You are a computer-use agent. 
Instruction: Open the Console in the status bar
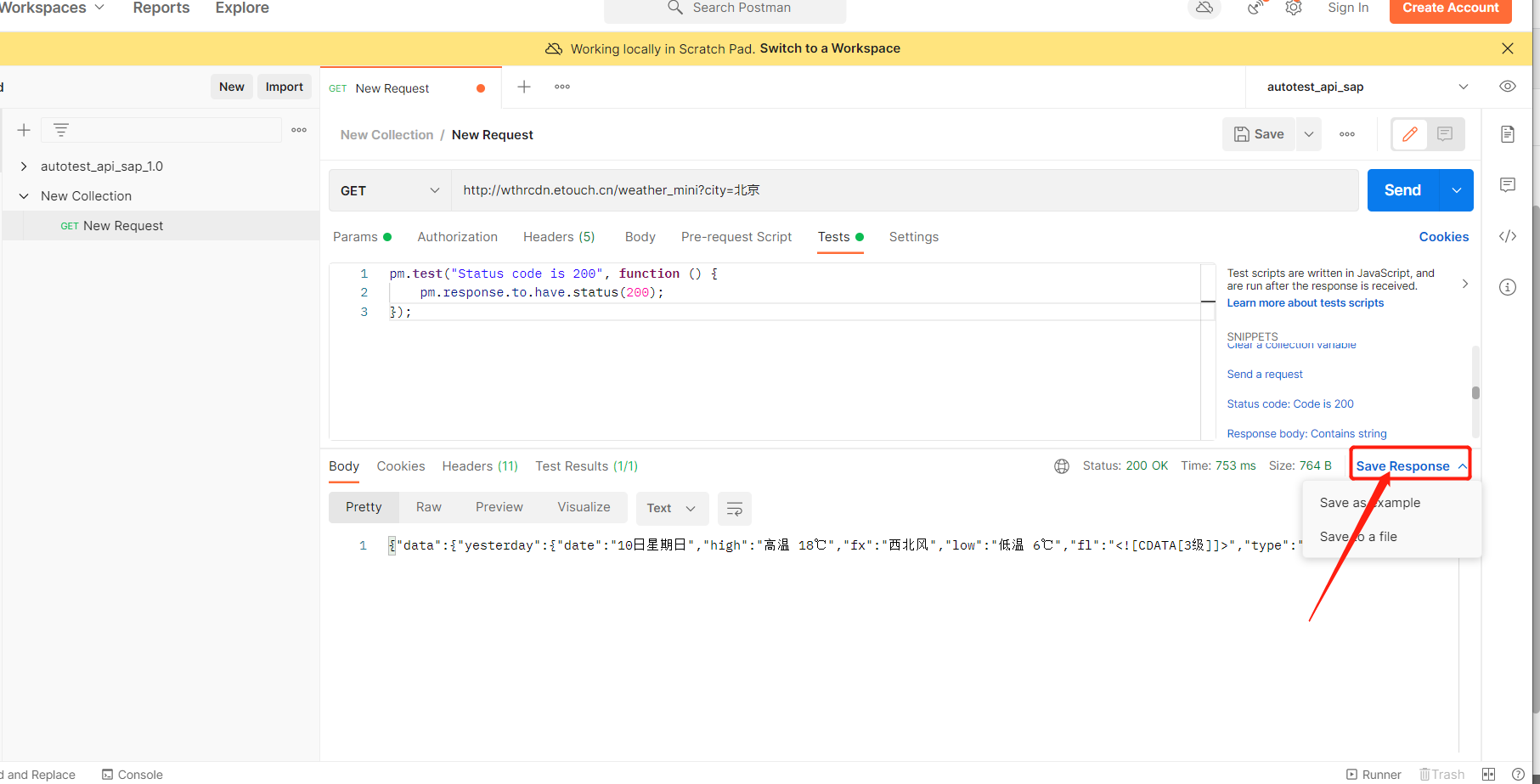[133, 775]
